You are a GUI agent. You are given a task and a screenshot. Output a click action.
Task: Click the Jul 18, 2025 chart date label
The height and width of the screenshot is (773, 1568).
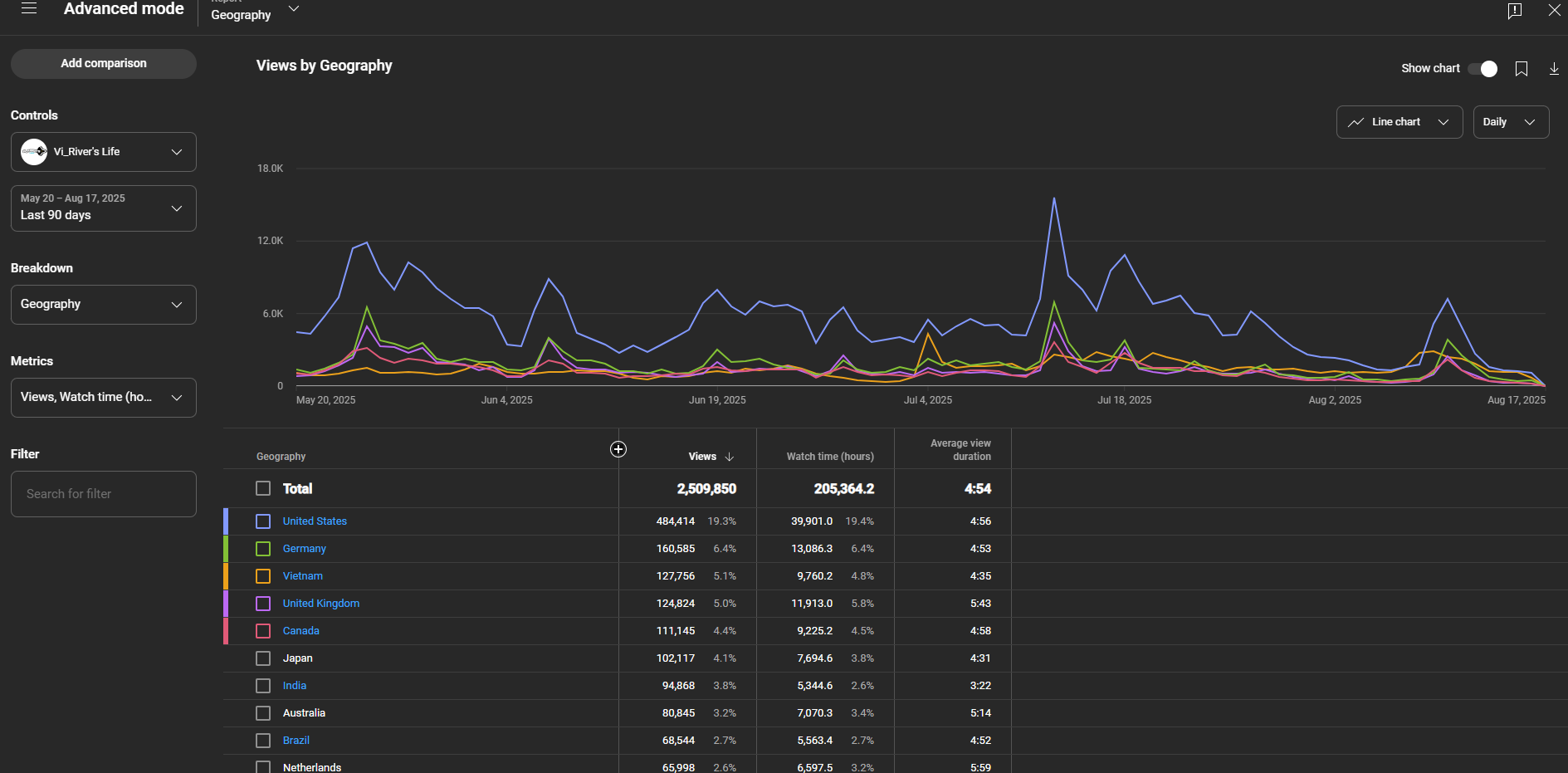coord(1124,400)
